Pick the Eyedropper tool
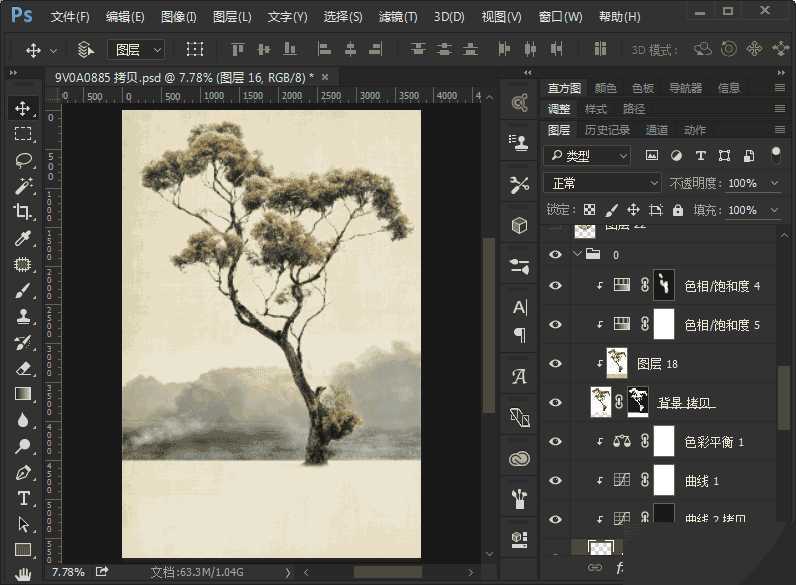 click(23, 238)
